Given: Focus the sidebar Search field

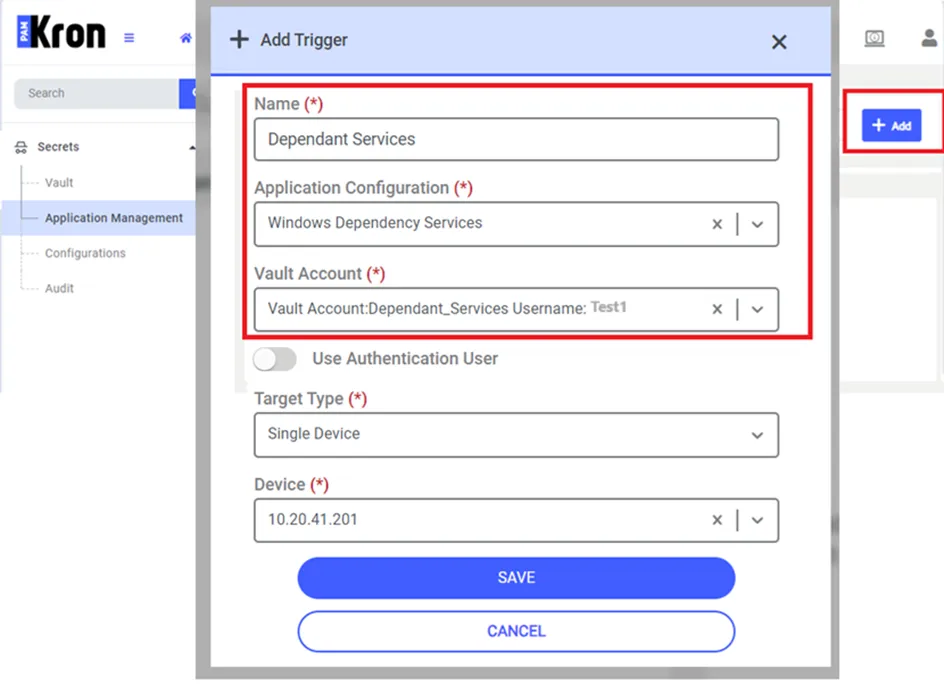Looking at the screenshot, I should 96,93.
